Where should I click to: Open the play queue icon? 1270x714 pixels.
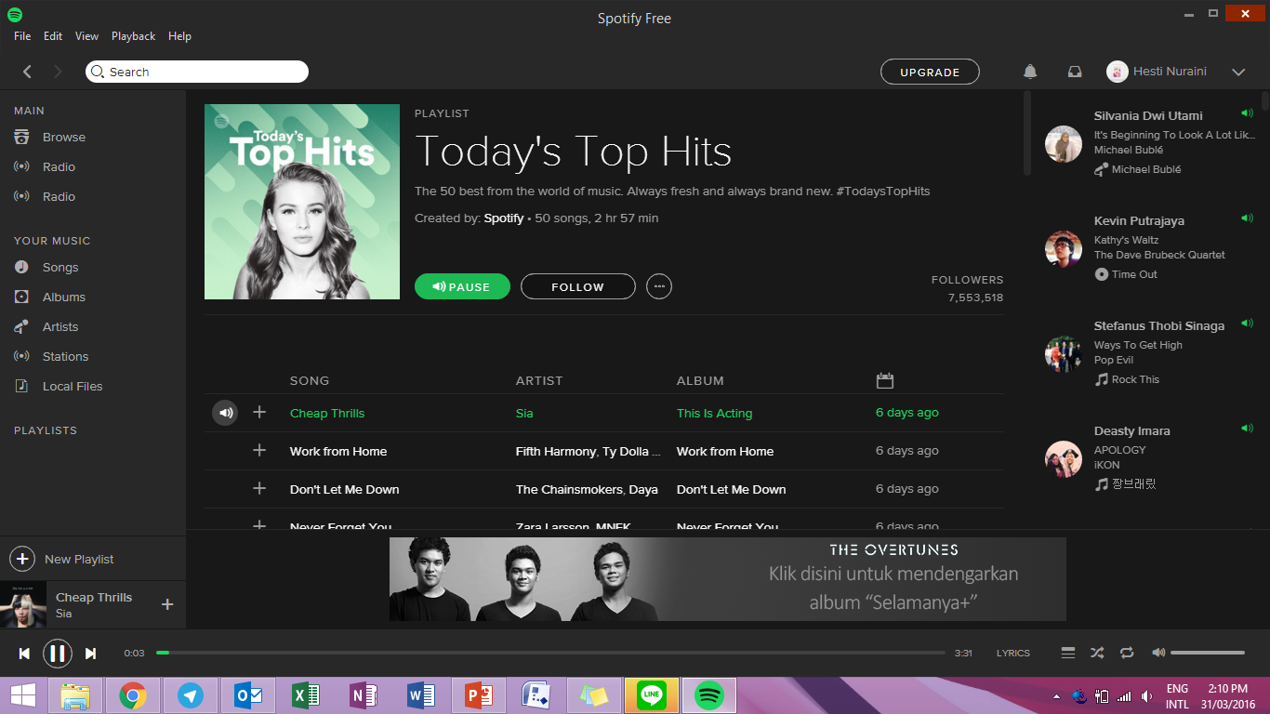[x=1068, y=653]
